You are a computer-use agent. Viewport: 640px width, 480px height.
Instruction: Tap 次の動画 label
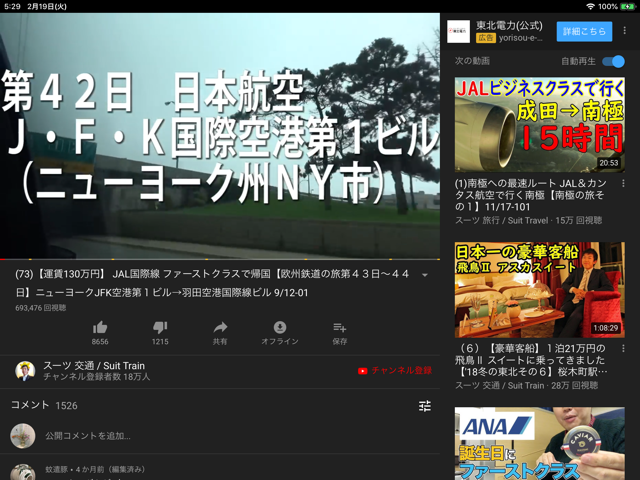[472, 61]
